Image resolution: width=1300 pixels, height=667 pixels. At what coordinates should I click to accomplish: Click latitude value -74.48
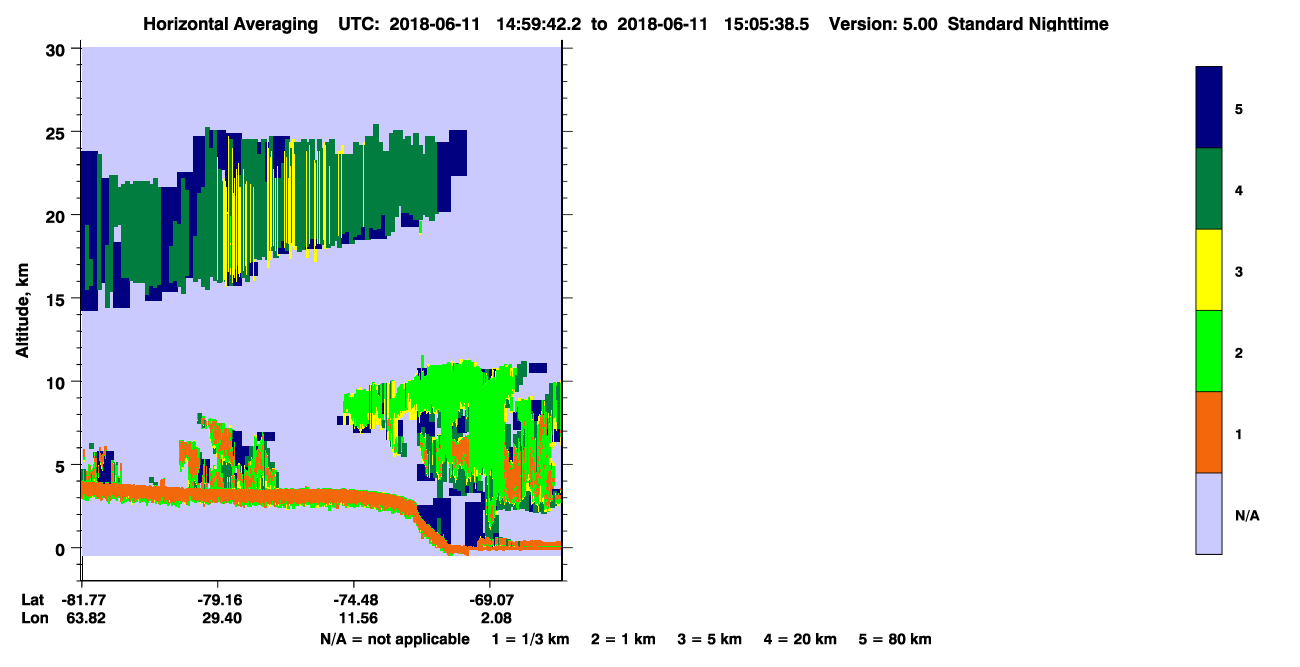[355, 600]
